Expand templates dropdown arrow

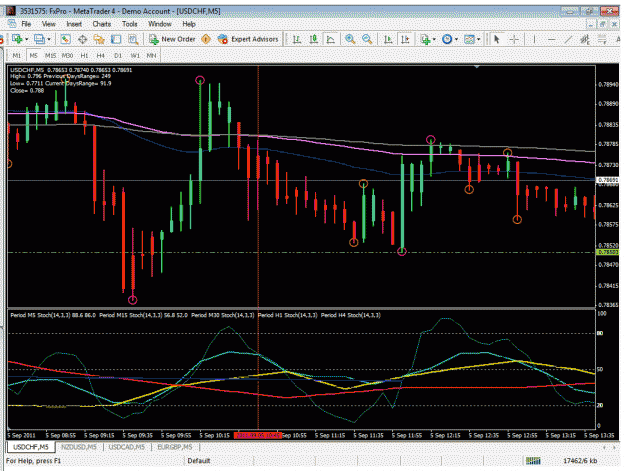[479, 39]
